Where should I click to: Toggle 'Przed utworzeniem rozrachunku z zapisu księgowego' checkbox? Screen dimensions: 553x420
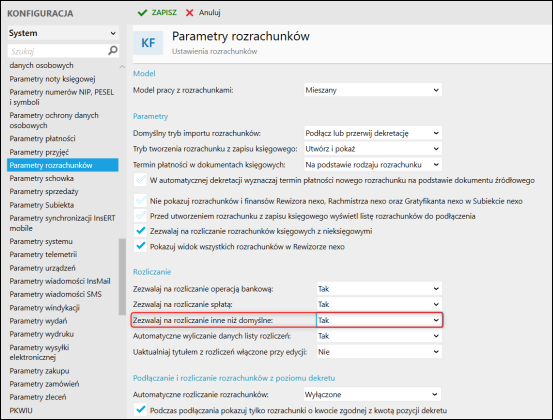[141, 215]
